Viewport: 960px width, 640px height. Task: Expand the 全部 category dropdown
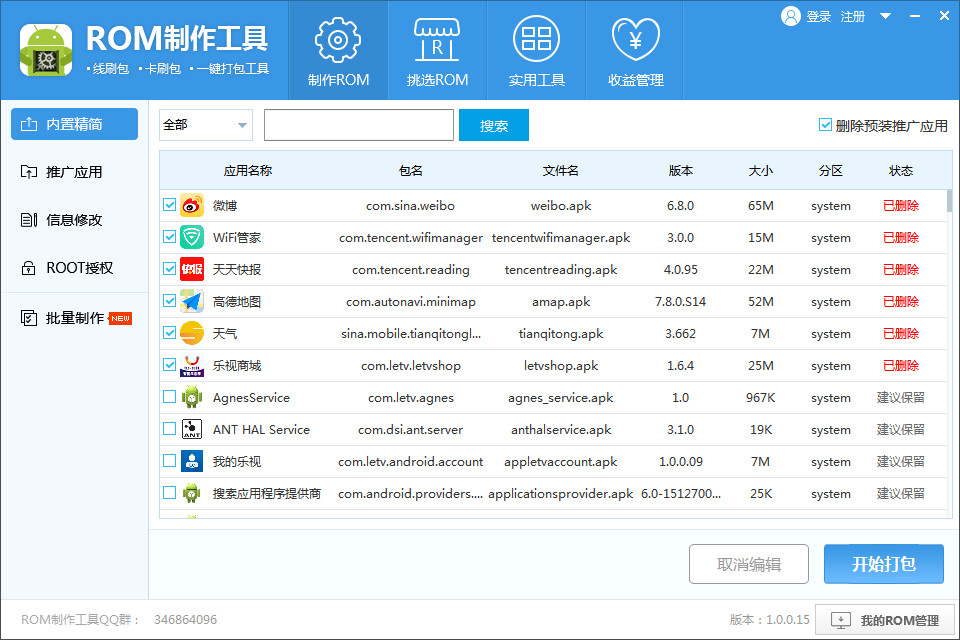coord(206,125)
